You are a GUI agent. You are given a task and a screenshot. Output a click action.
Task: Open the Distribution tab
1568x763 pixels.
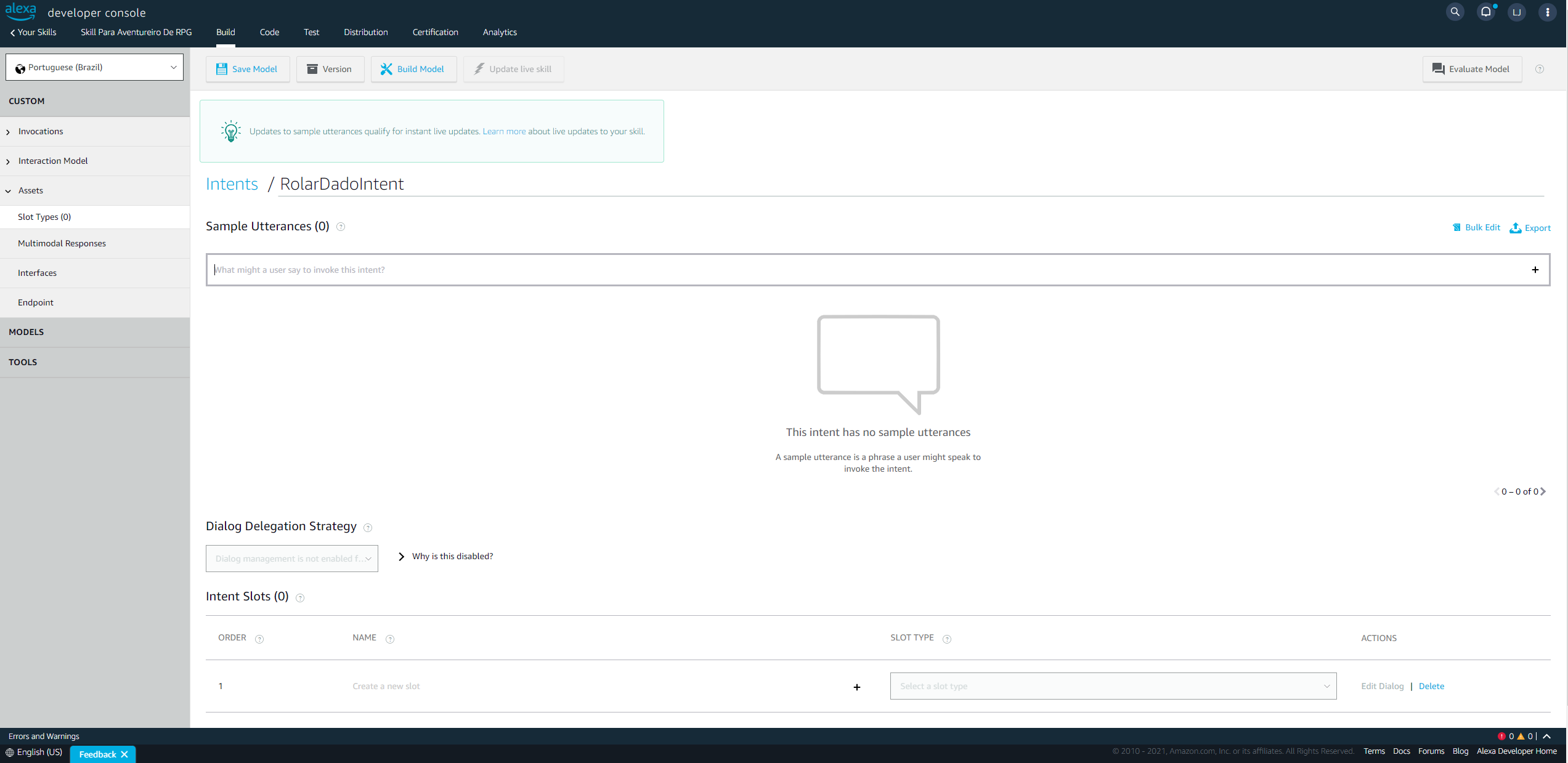pyautogui.click(x=365, y=32)
